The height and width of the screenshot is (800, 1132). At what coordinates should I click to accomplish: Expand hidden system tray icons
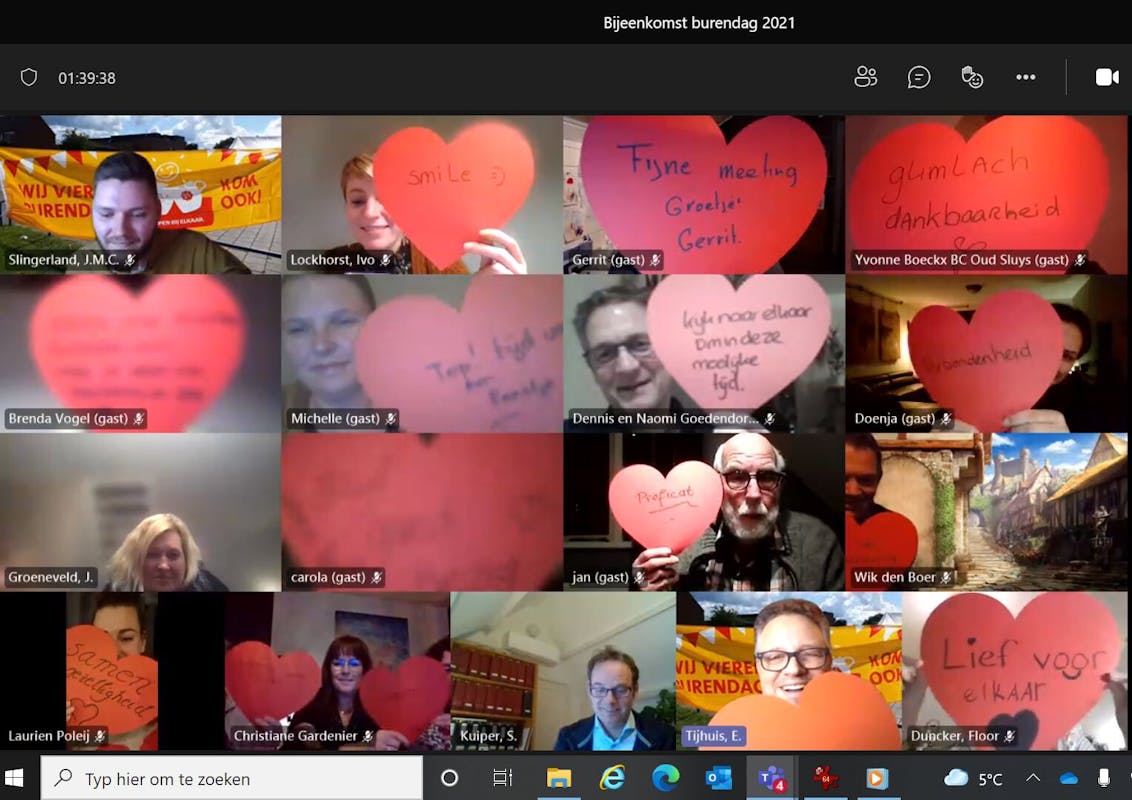click(1033, 778)
